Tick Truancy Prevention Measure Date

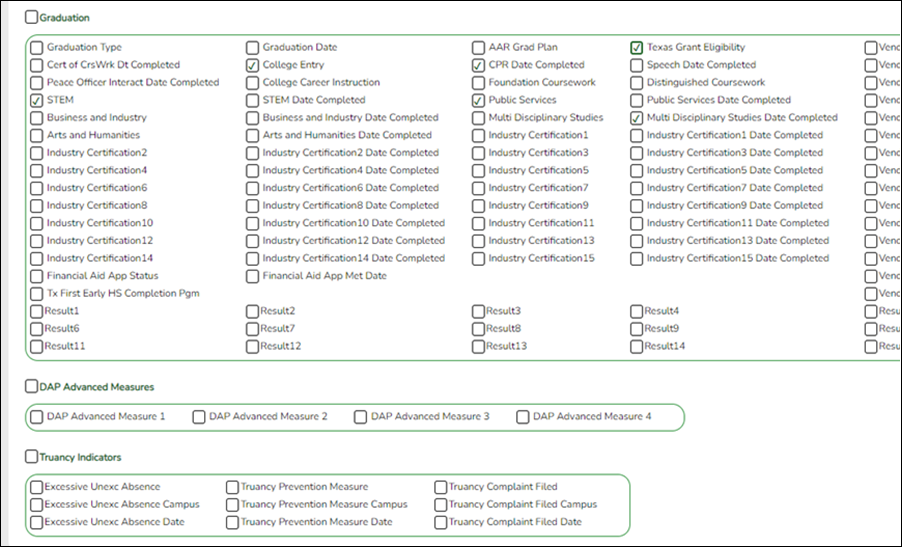point(232,523)
